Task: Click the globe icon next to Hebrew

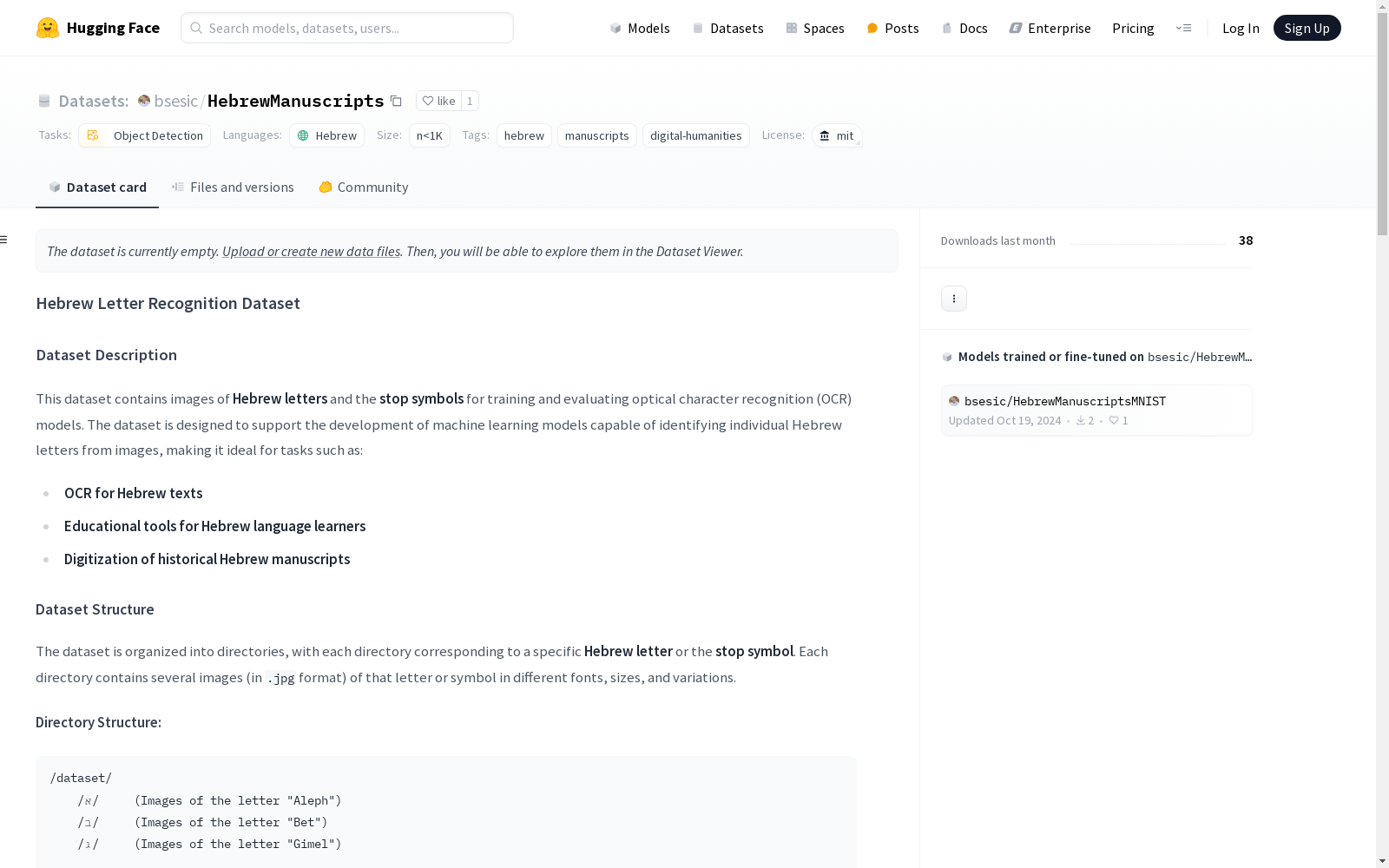Action: coord(303,135)
